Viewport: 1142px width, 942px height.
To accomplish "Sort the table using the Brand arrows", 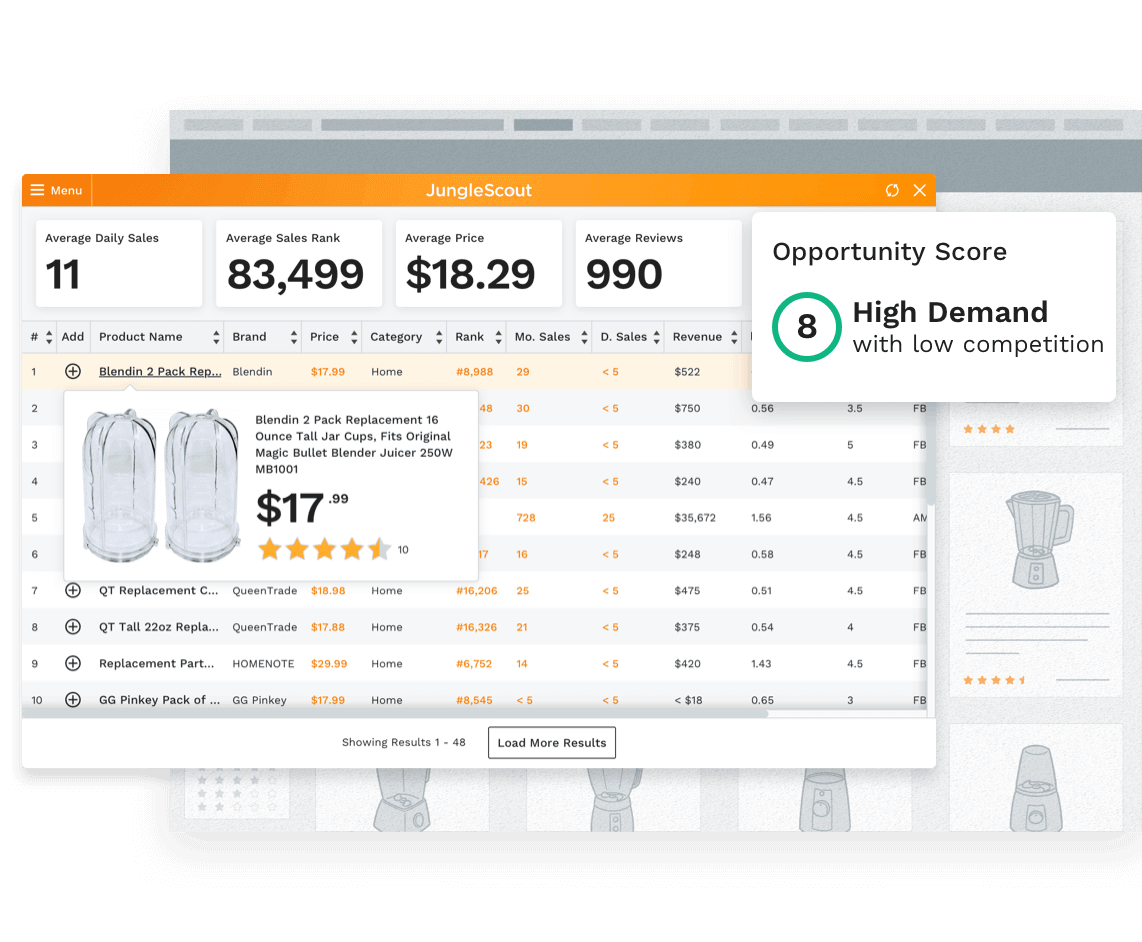I will tap(294, 337).
